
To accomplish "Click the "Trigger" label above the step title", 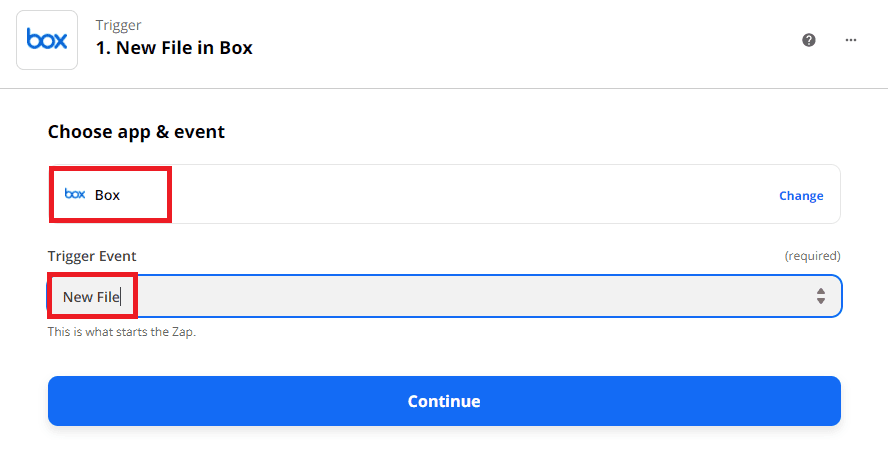I will click(118, 24).
